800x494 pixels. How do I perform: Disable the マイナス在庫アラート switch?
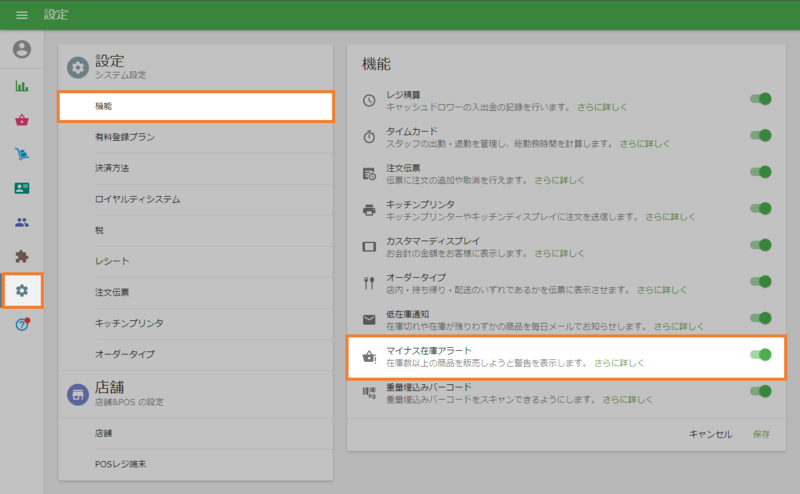761,354
